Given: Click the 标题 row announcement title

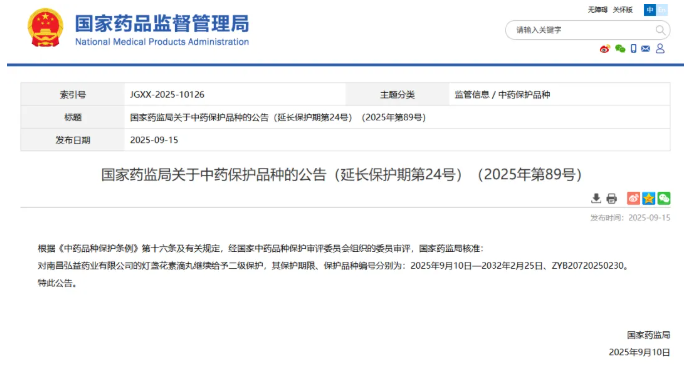Looking at the screenshot, I should coord(278,117).
